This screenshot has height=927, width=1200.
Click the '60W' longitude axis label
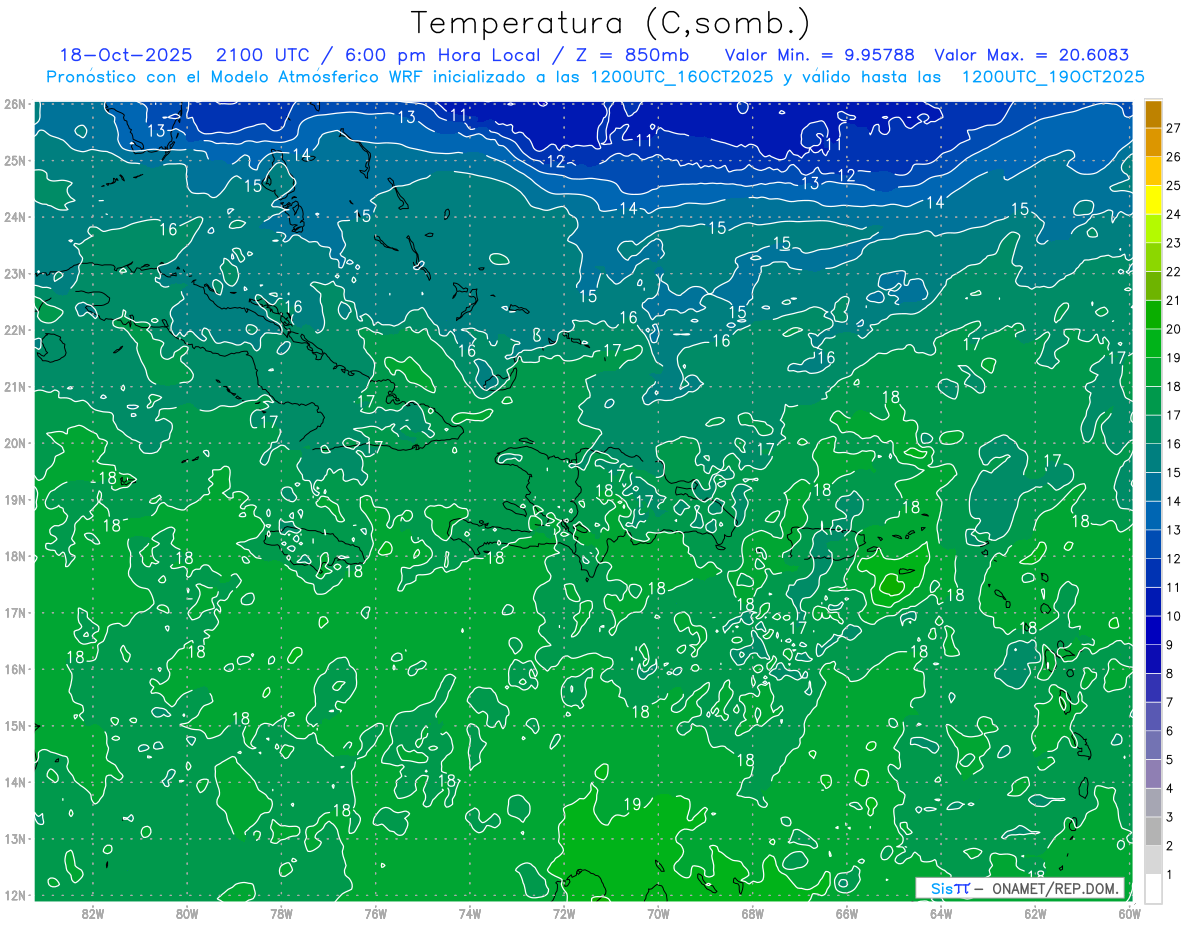tap(1129, 913)
